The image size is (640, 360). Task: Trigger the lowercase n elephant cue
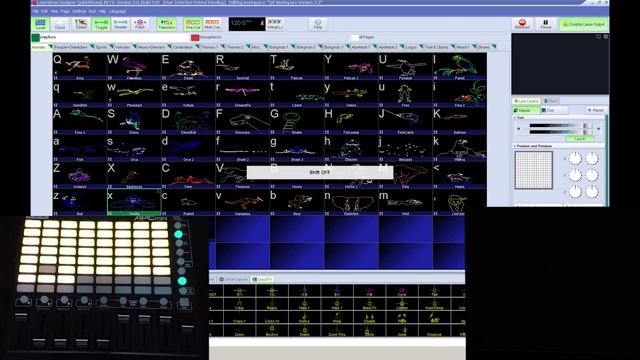click(x=351, y=202)
